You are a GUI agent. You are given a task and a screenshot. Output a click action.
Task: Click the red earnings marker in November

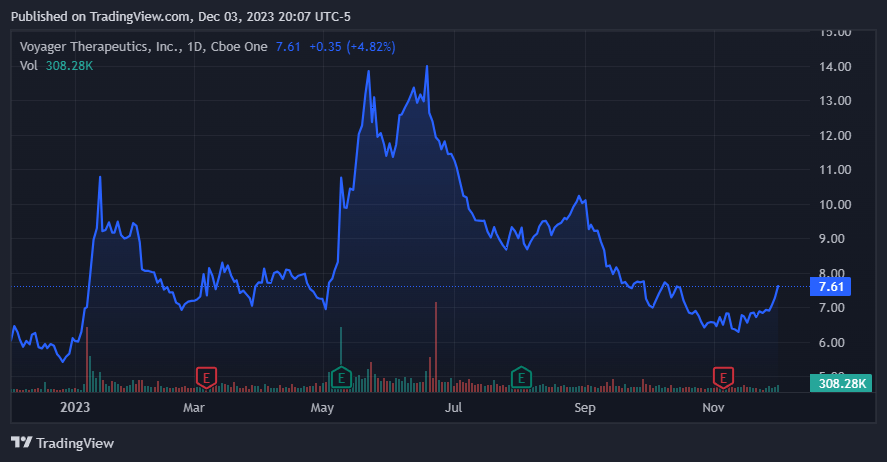[723, 377]
